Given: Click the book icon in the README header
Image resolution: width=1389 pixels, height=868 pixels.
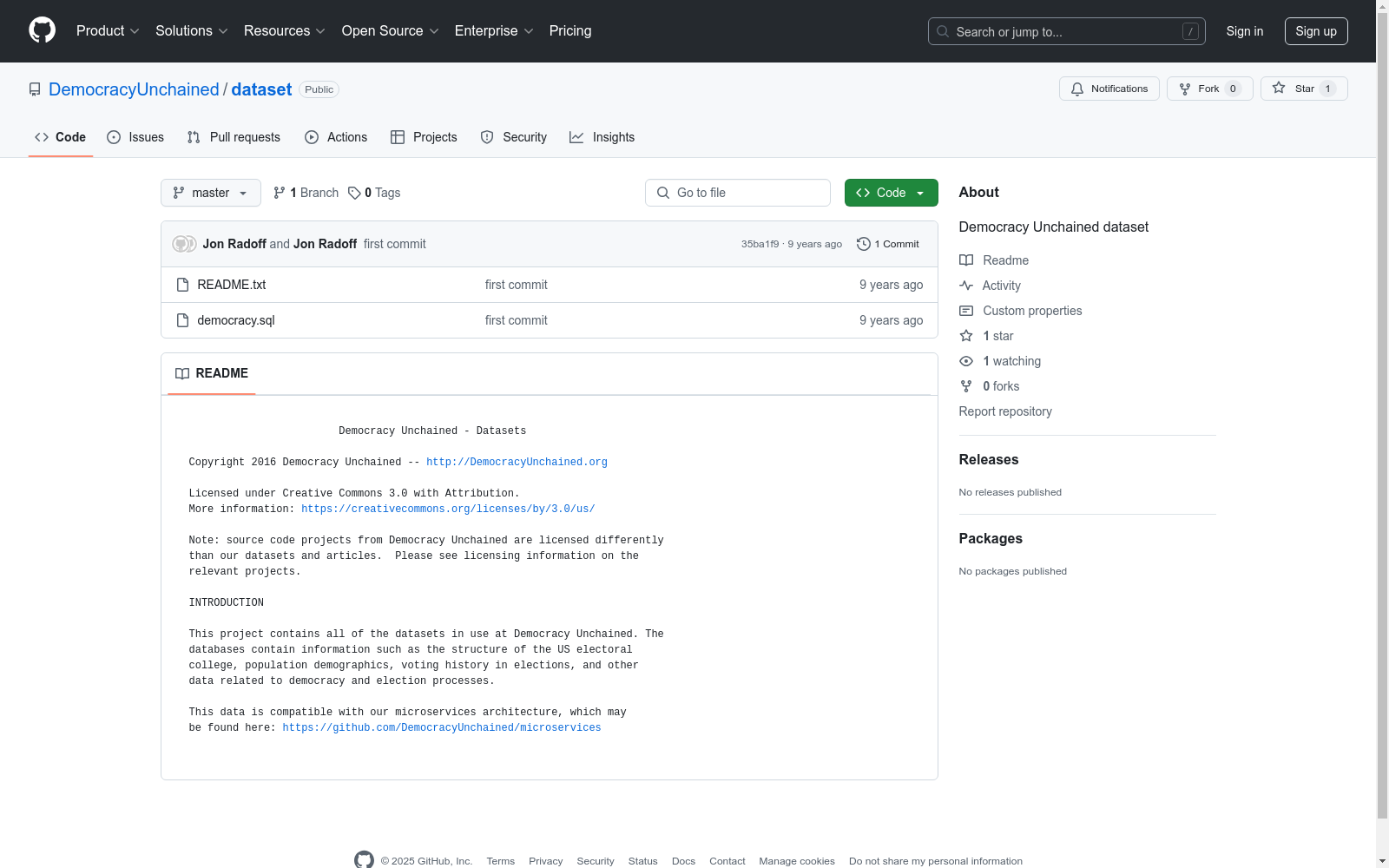Looking at the screenshot, I should point(182,373).
